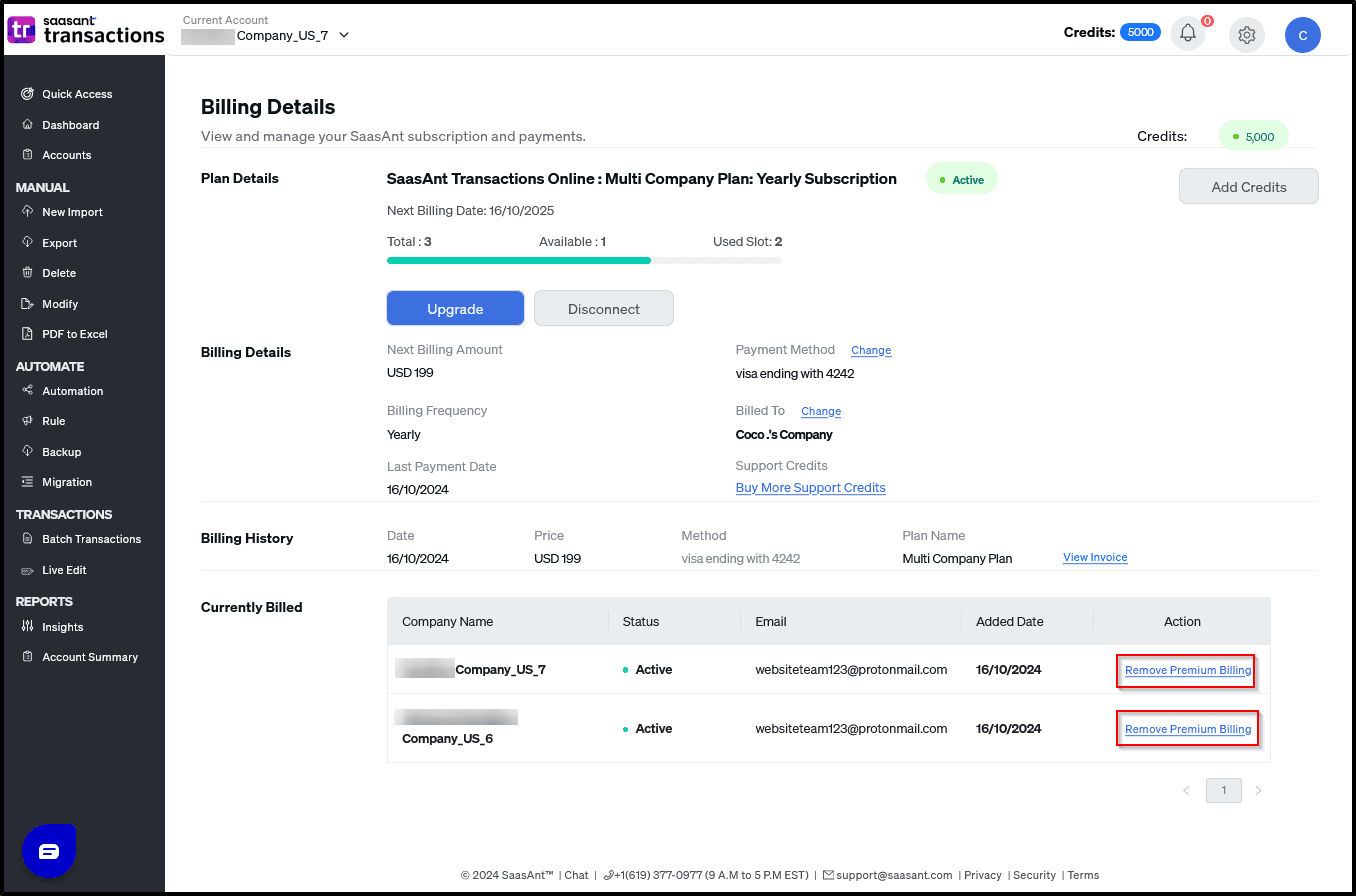Screen dimensions: 1356x896
Task: Open the user avatar 'C' menu
Action: pos(1302,35)
